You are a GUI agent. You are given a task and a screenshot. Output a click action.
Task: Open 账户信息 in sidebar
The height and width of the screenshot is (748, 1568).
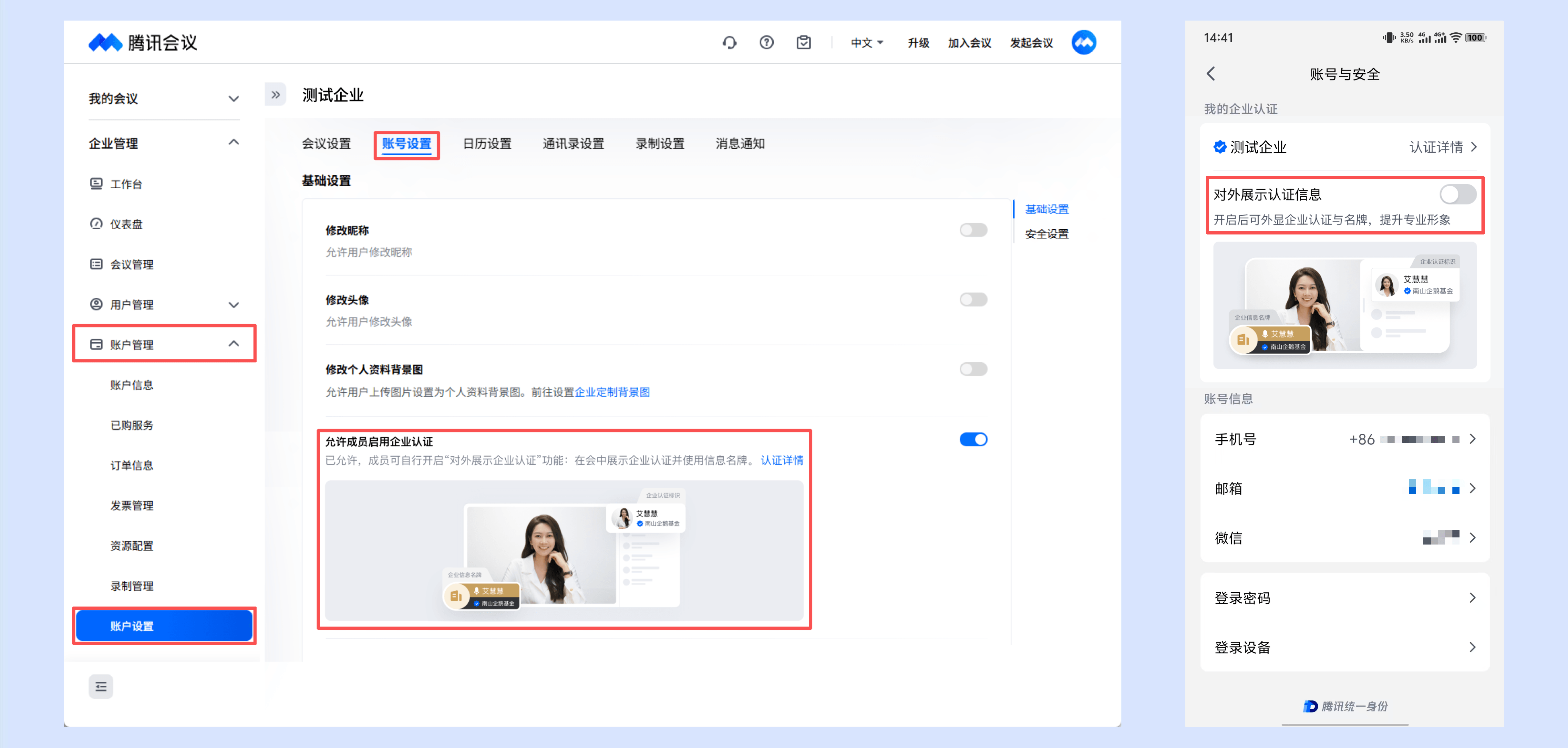pyautogui.click(x=131, y=385)
